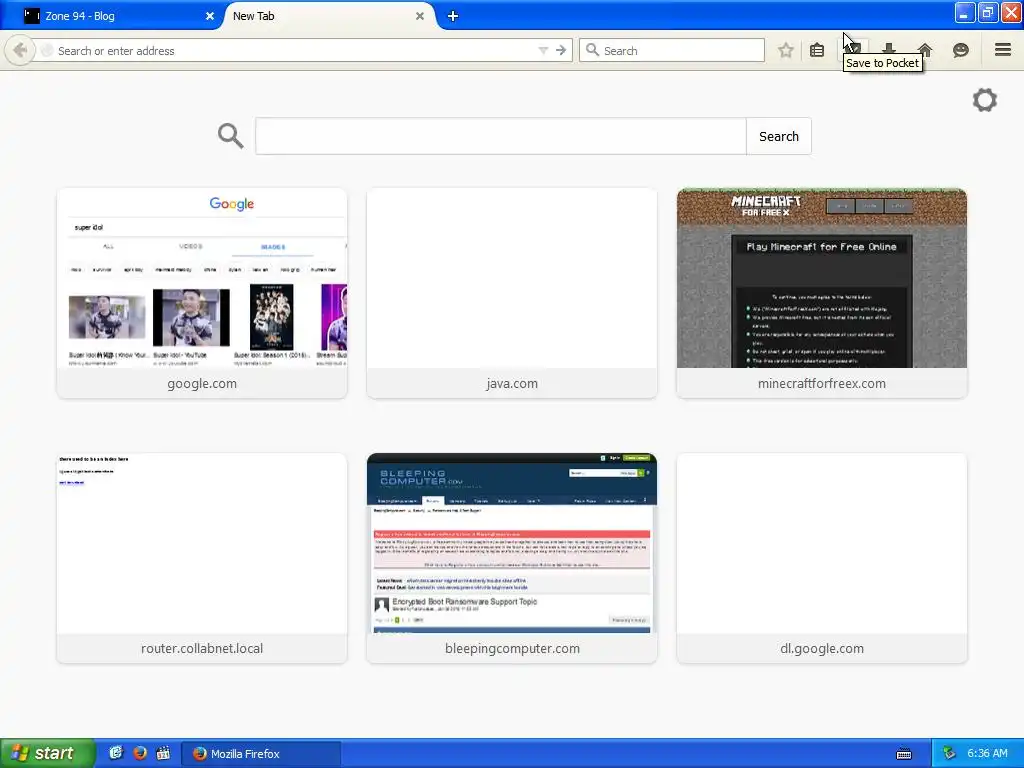Restore down the Firefox window
This screenshot has height=768, width=1024.
[x=988, y=12]
